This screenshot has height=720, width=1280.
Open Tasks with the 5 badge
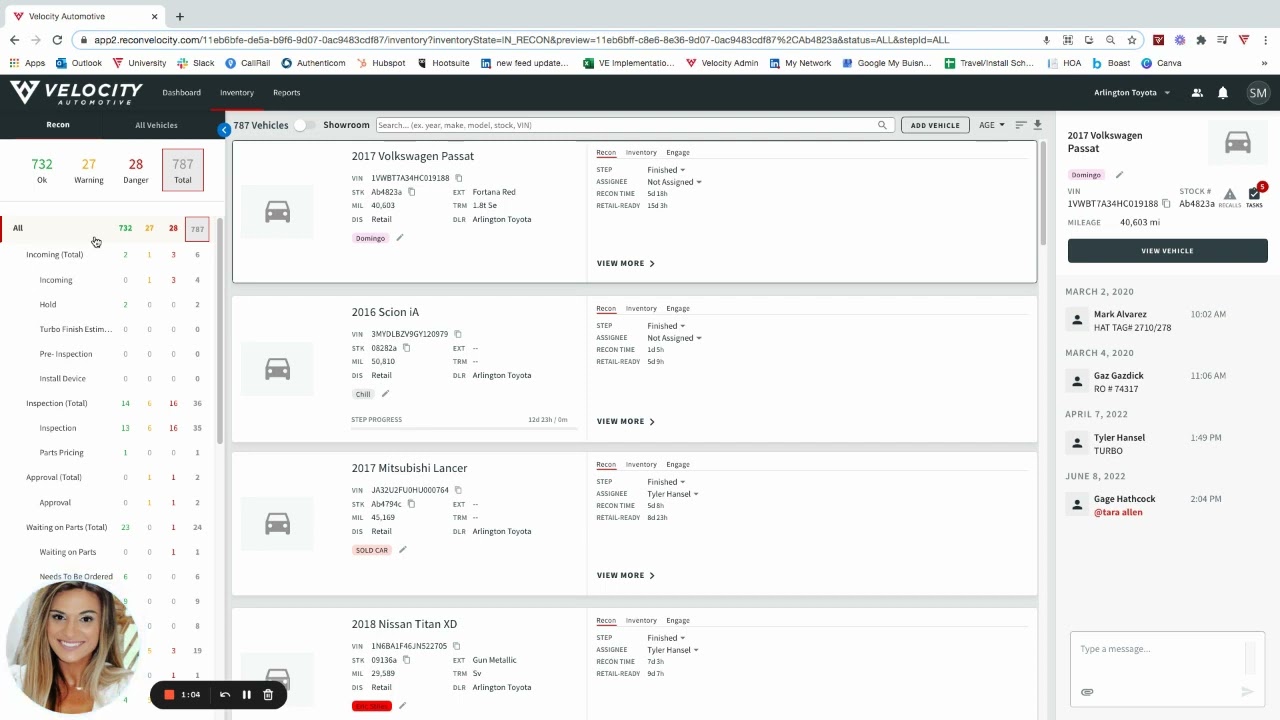coord(1255,196)
